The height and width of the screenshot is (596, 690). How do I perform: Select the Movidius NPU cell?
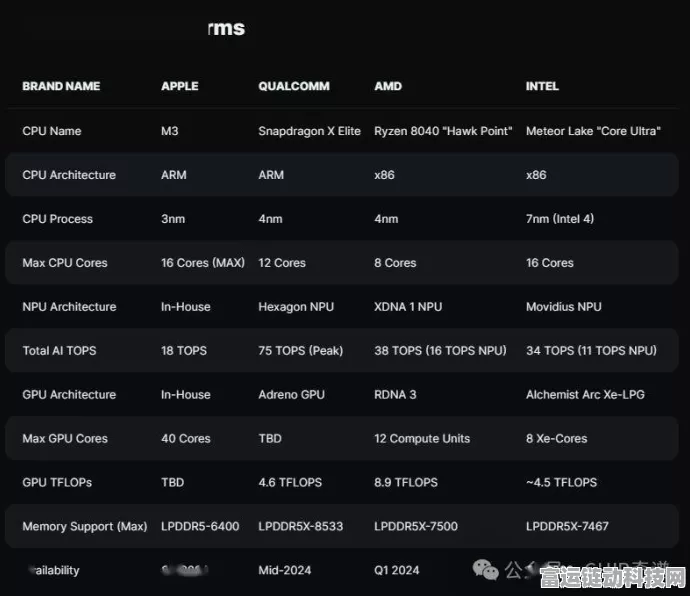[564, 307]
